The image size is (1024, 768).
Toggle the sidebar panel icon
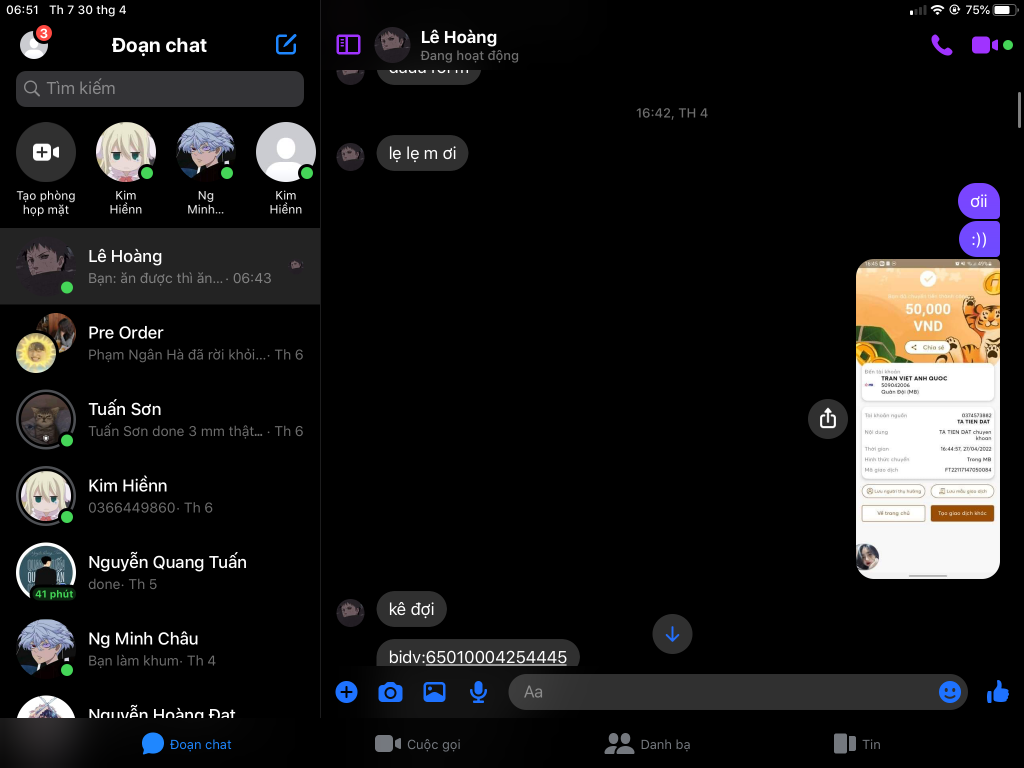[348, 44]
